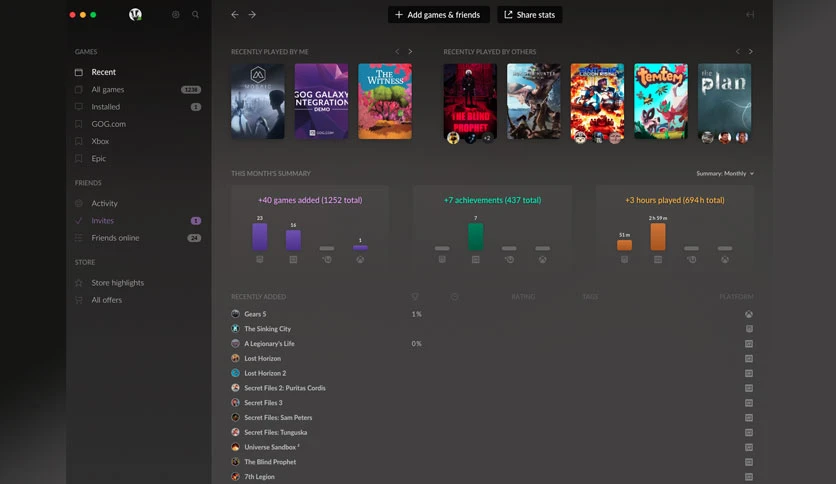Show next games in Recently Played By Others

coord(751,52)
